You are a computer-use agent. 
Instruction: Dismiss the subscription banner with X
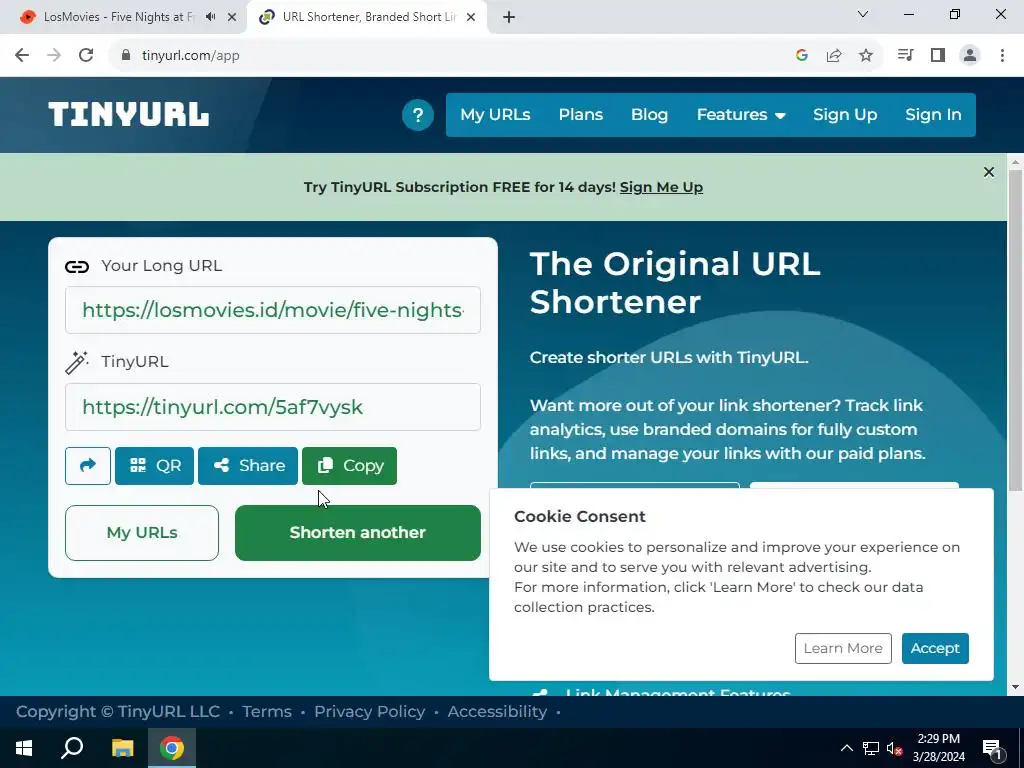coord(989,172)
